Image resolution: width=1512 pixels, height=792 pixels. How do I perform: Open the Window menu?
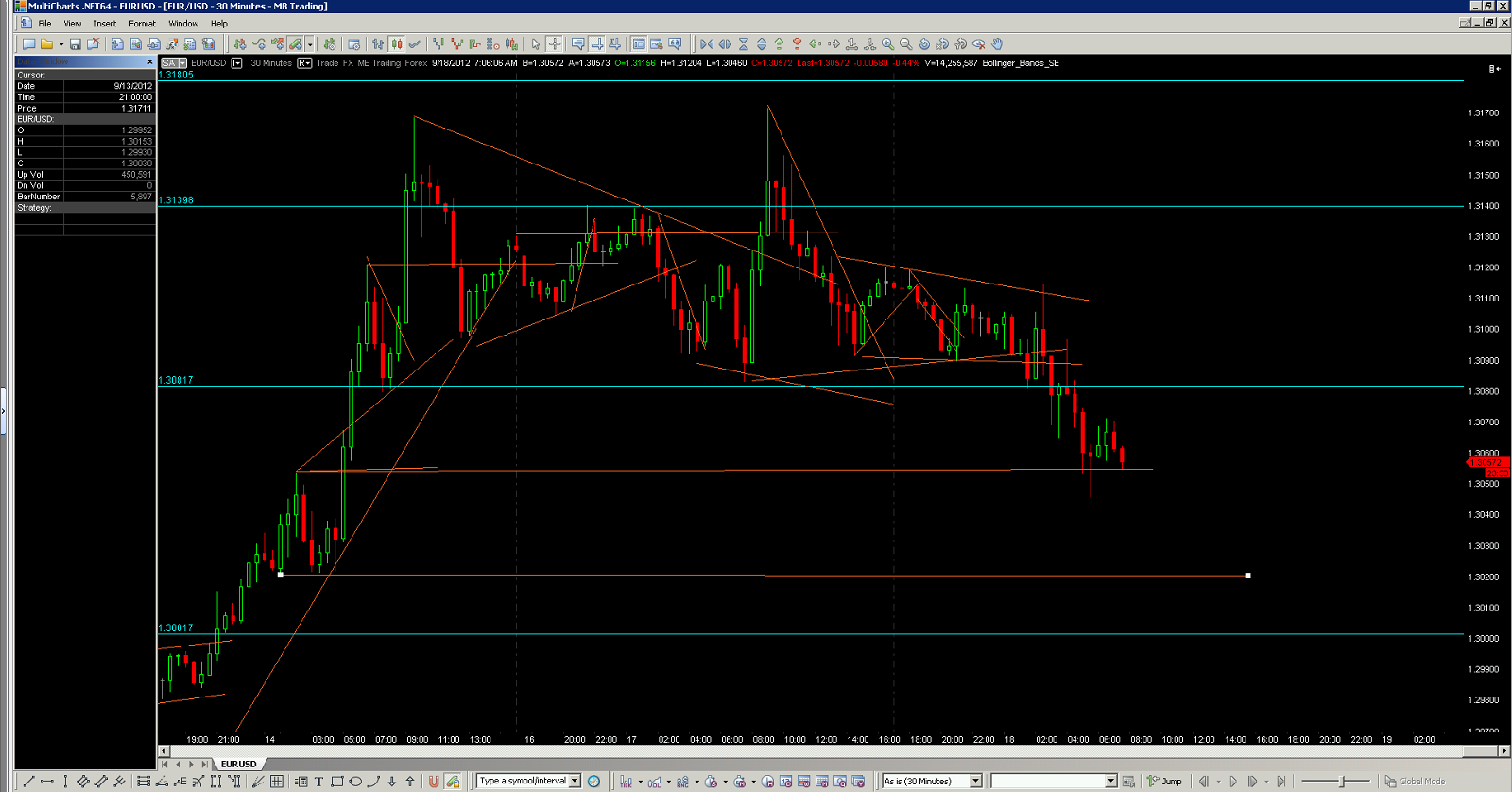pyautogui.click(x=183, y=24)
